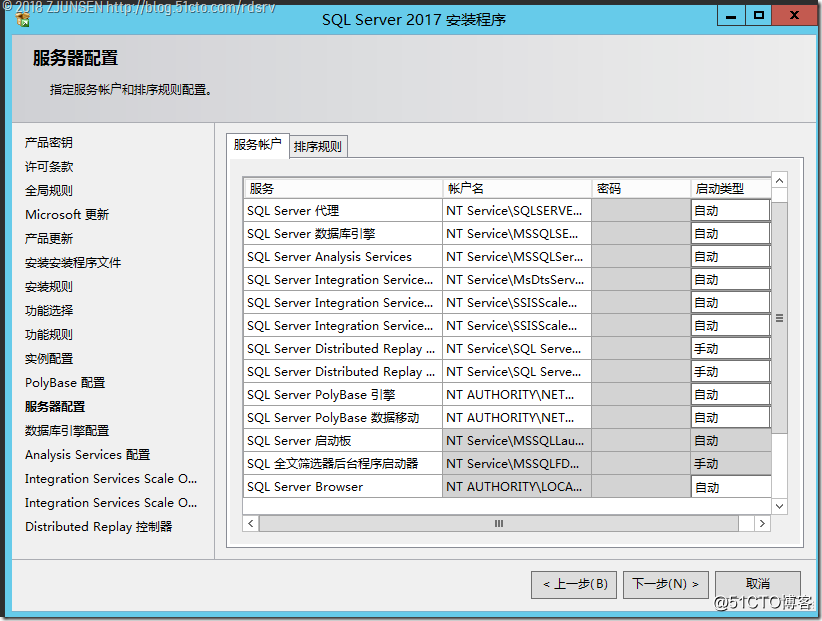Image resolution: width=822 pixels, height=621 pixels.
Task: Switch to the 服务帐户 tab
Action: (257, 145)
